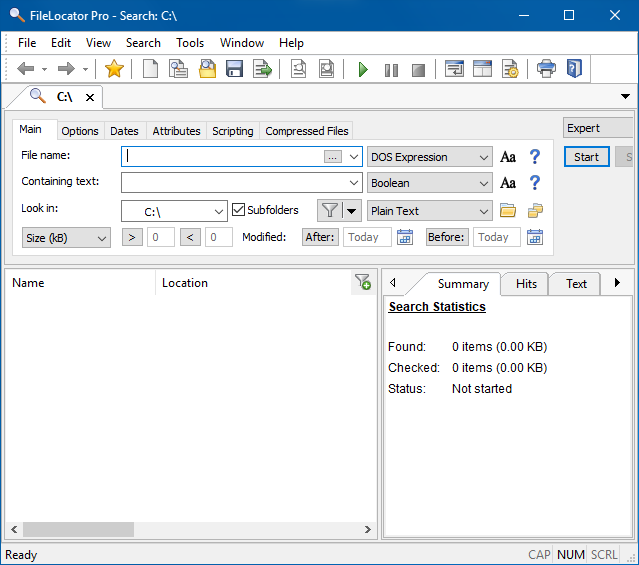Open the Tools menu

pyautogui.click(x=190, y=43)
